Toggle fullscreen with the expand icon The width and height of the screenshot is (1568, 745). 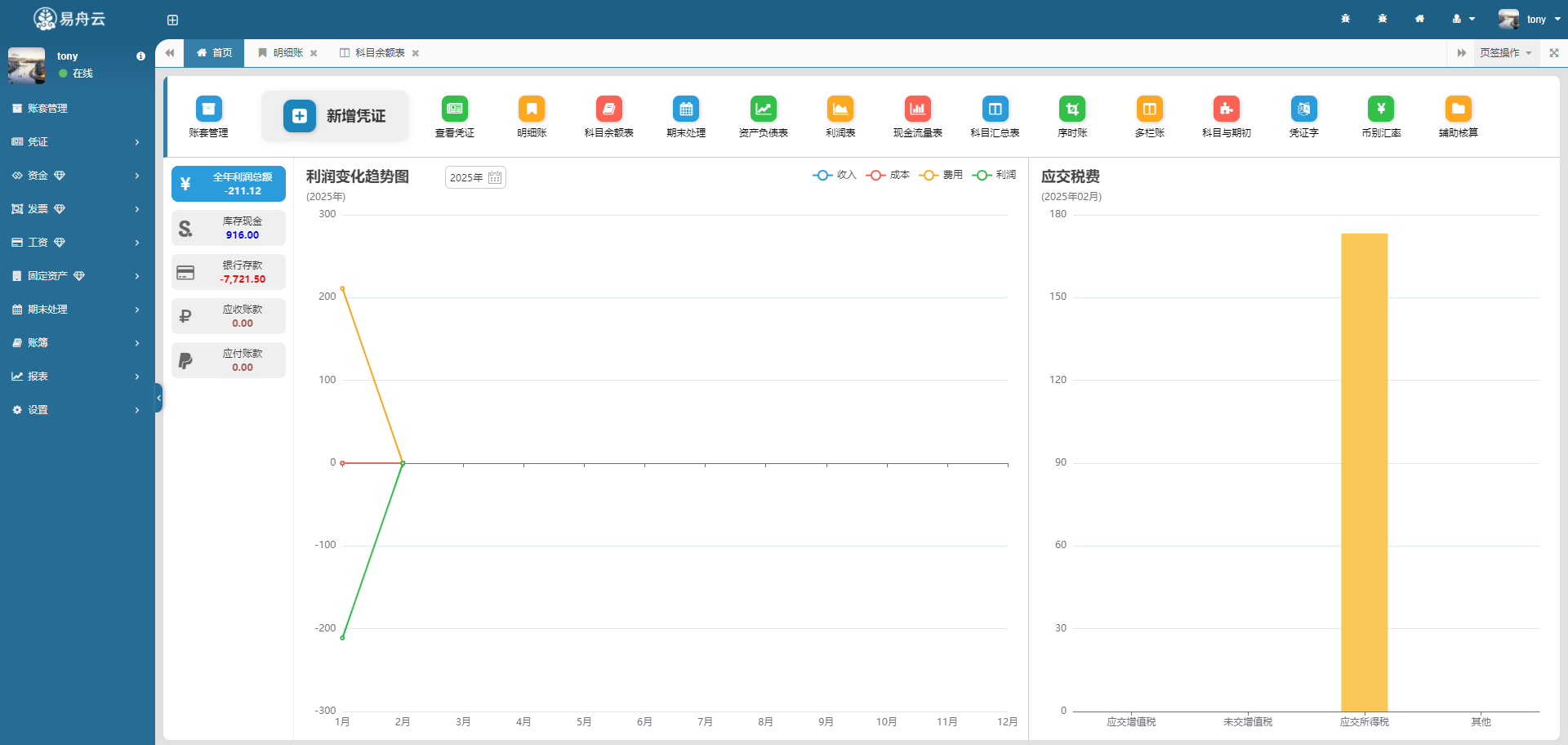tap(1554, 52)
